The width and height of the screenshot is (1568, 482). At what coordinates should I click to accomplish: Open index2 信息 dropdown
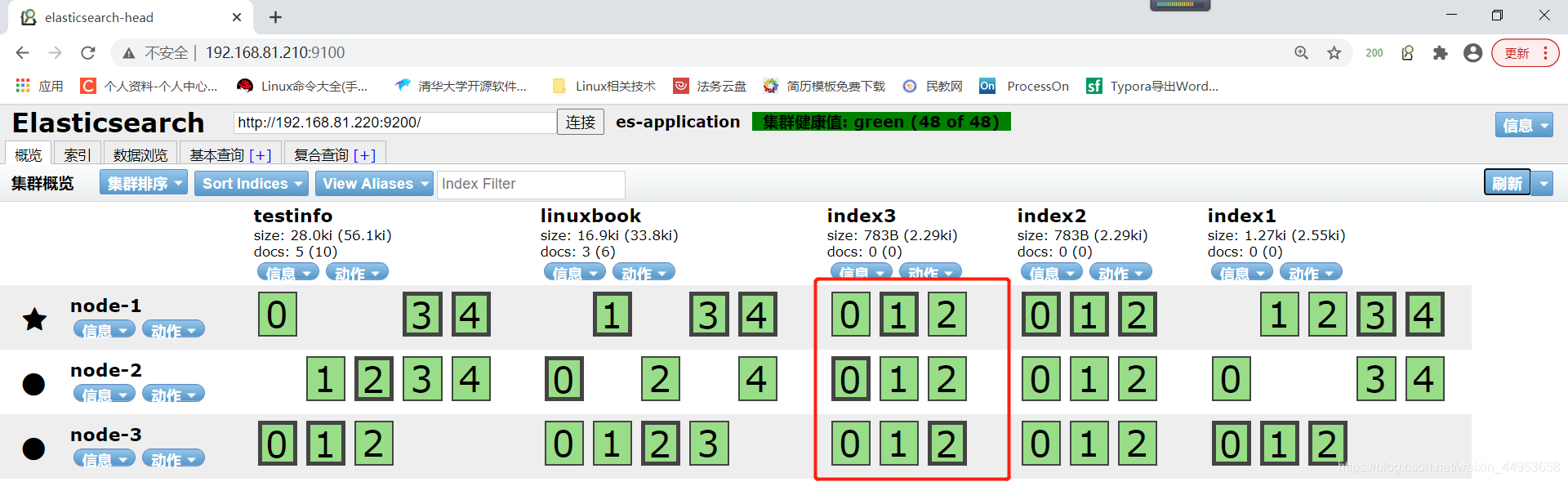click(1052, 272)
